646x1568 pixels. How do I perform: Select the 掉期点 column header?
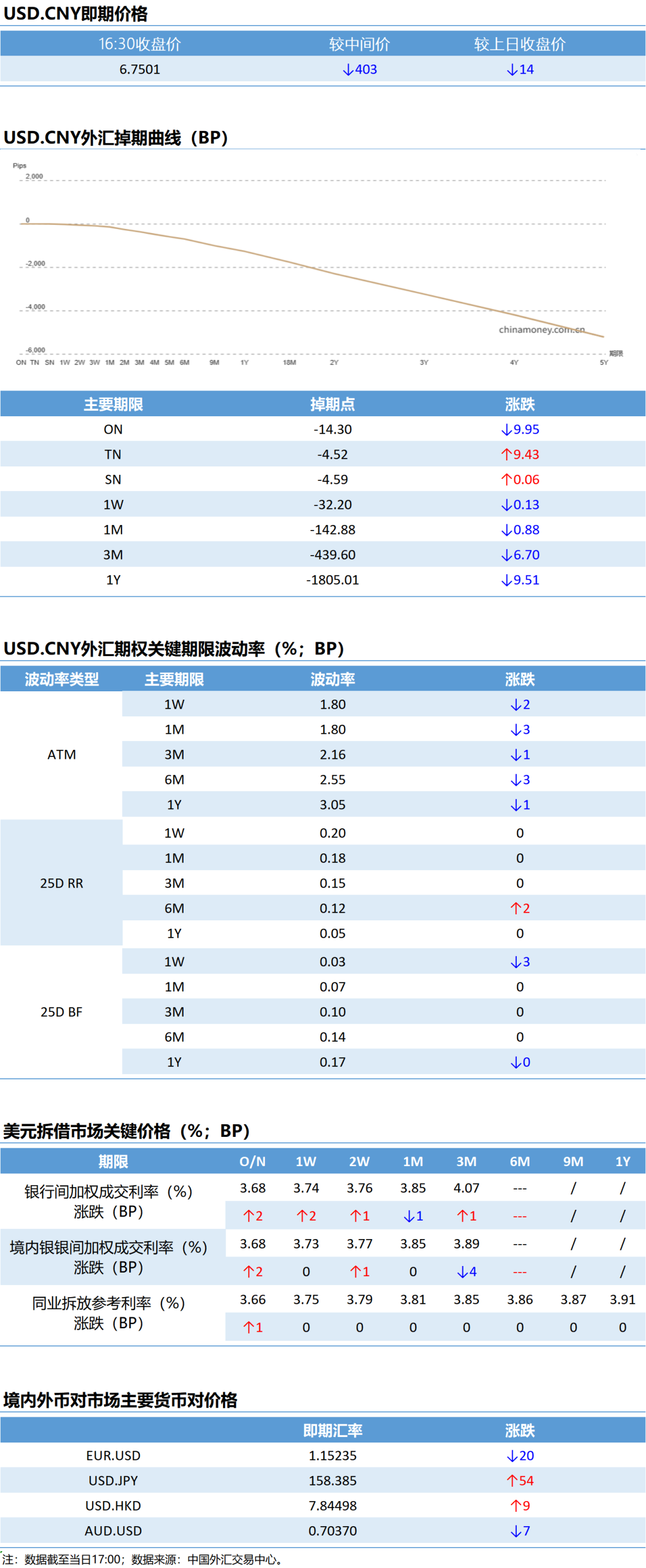tap(333, 404)
